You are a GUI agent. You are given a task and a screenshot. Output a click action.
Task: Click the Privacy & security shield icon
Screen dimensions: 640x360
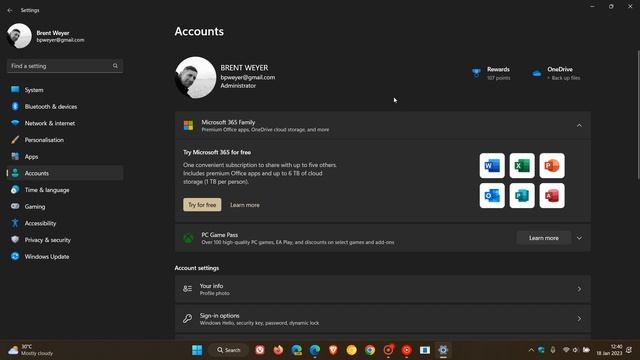pos(15,240)
